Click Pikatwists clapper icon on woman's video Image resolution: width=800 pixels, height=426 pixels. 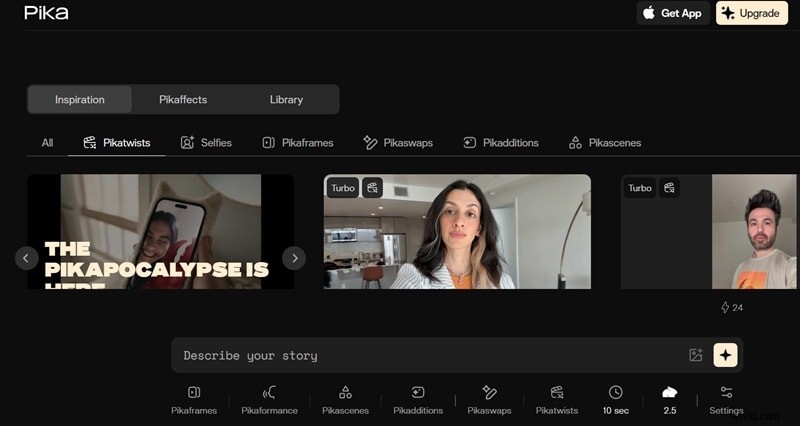[372, 188]
